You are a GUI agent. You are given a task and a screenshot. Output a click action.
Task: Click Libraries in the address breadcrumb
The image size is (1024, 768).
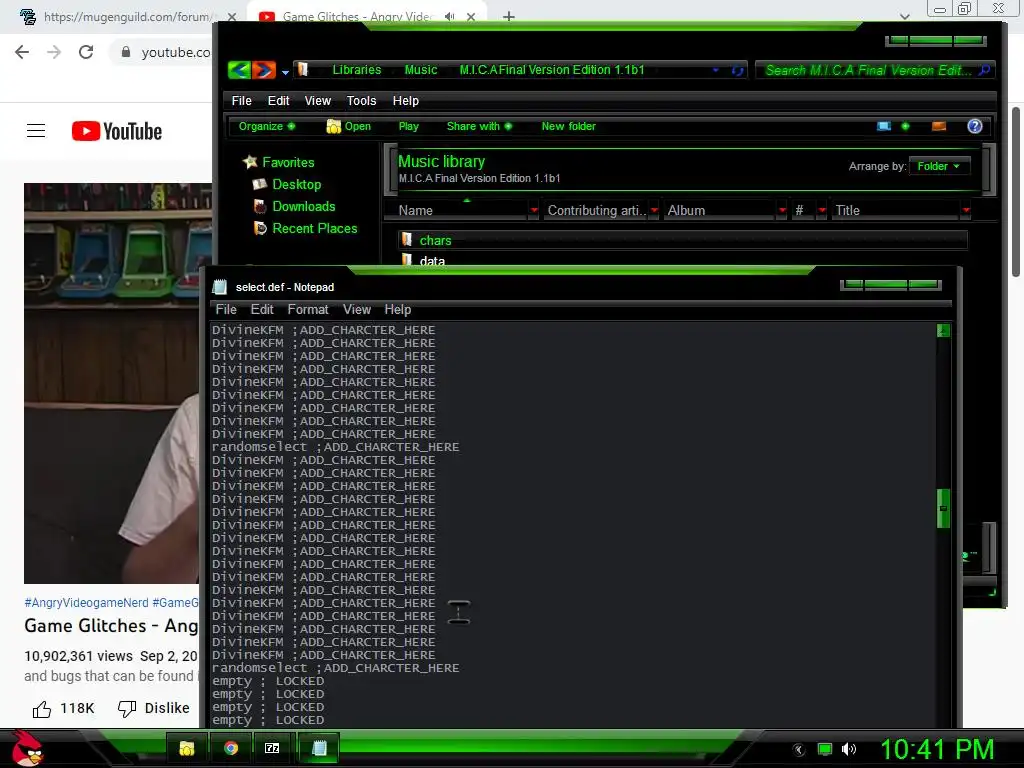click(357, 70)
